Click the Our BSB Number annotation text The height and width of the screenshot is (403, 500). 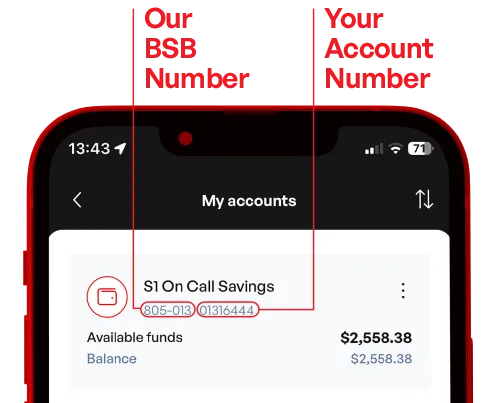coord(197,49)
